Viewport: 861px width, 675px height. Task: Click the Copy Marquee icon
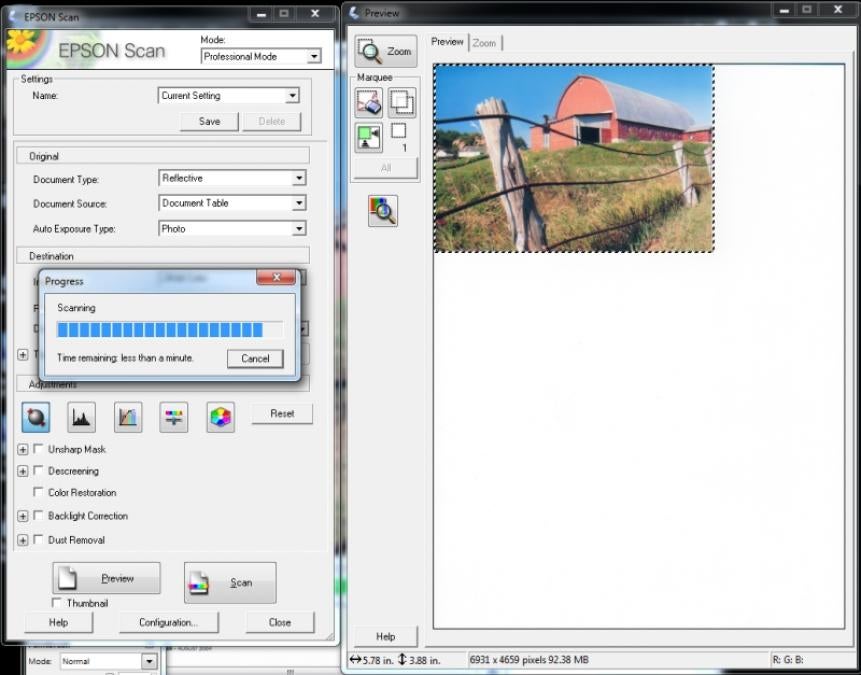402,103
